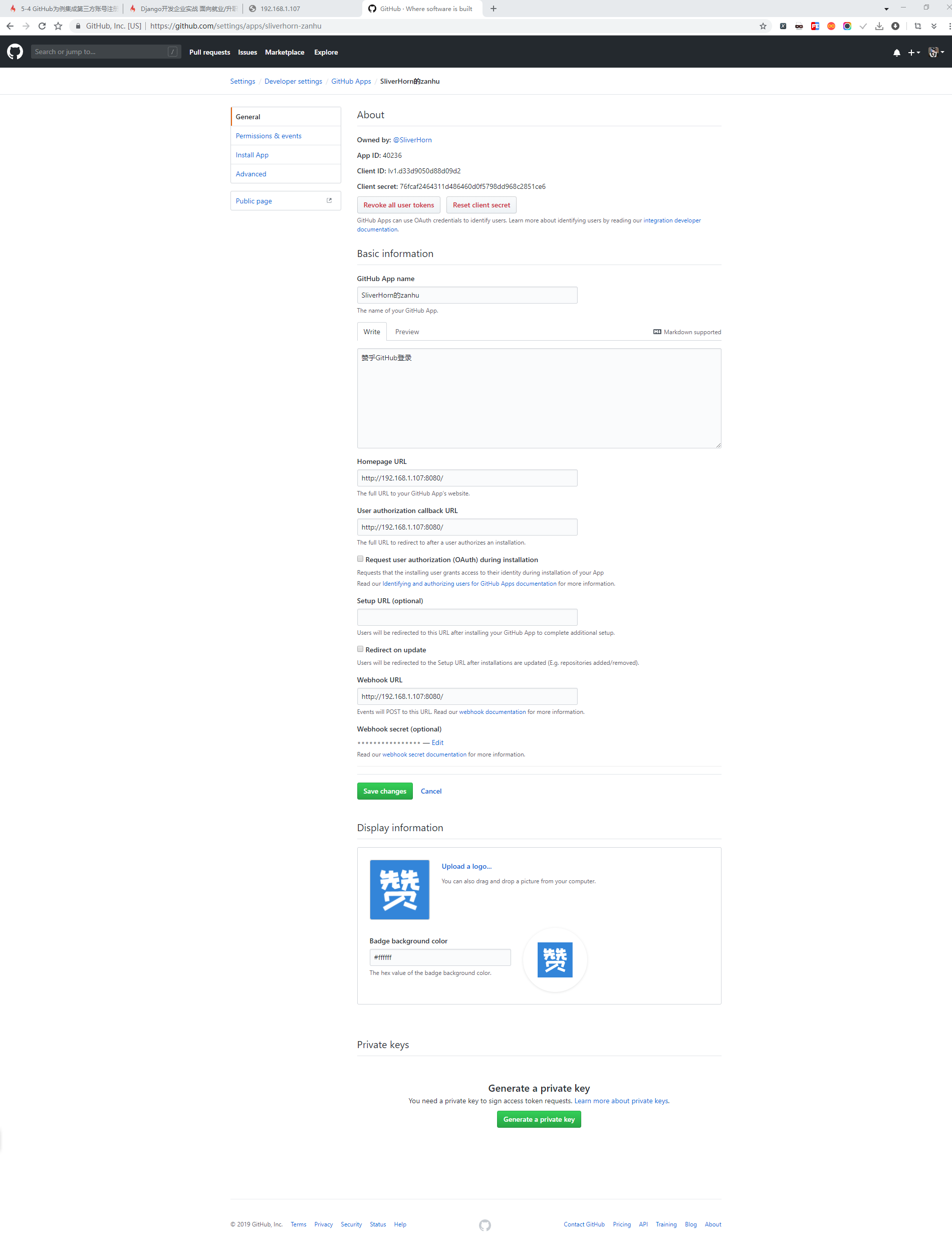The height and width of the screenshot is (1255, 952).
Task: Open the Chrome three-dot menu
Action: 949,26
